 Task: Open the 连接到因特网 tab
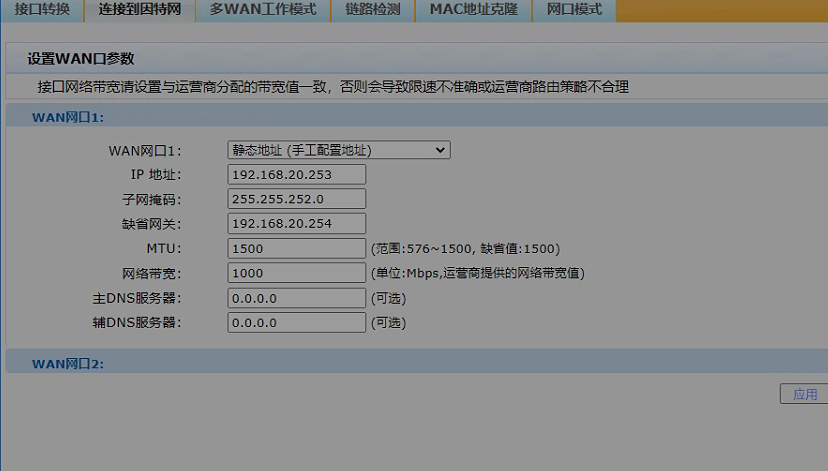point(140,10)
